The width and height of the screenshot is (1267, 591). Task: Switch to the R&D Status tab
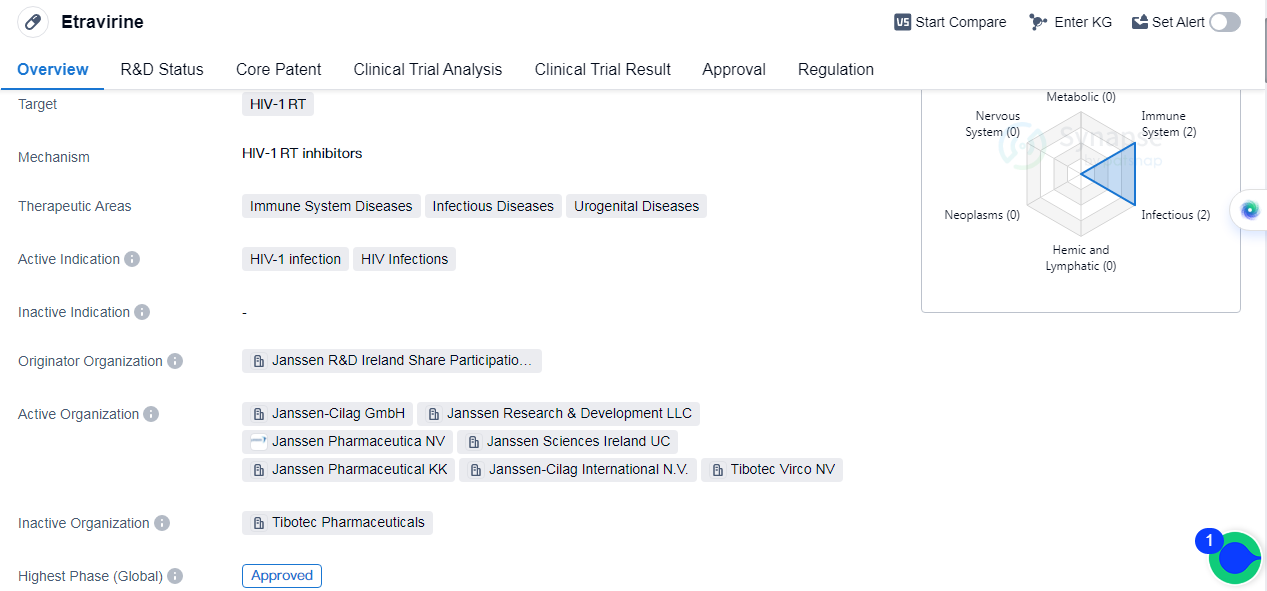tap(162, 69)
